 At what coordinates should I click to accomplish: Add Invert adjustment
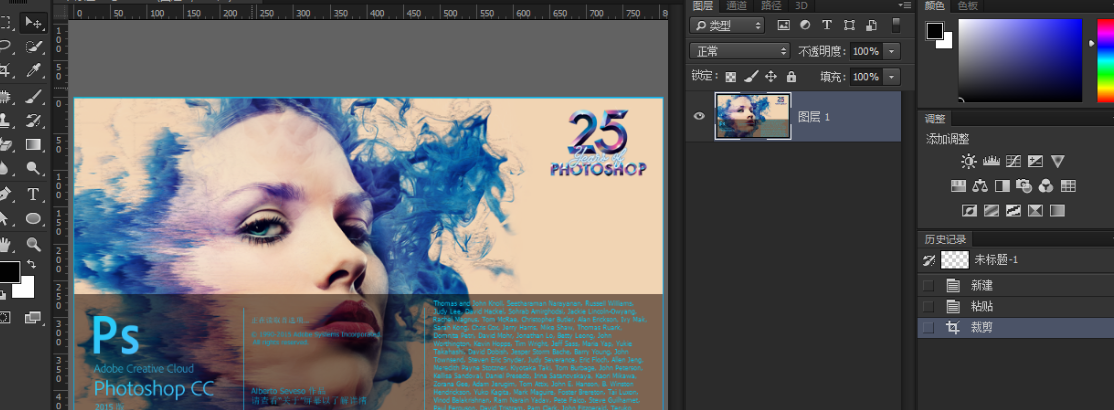969,210
